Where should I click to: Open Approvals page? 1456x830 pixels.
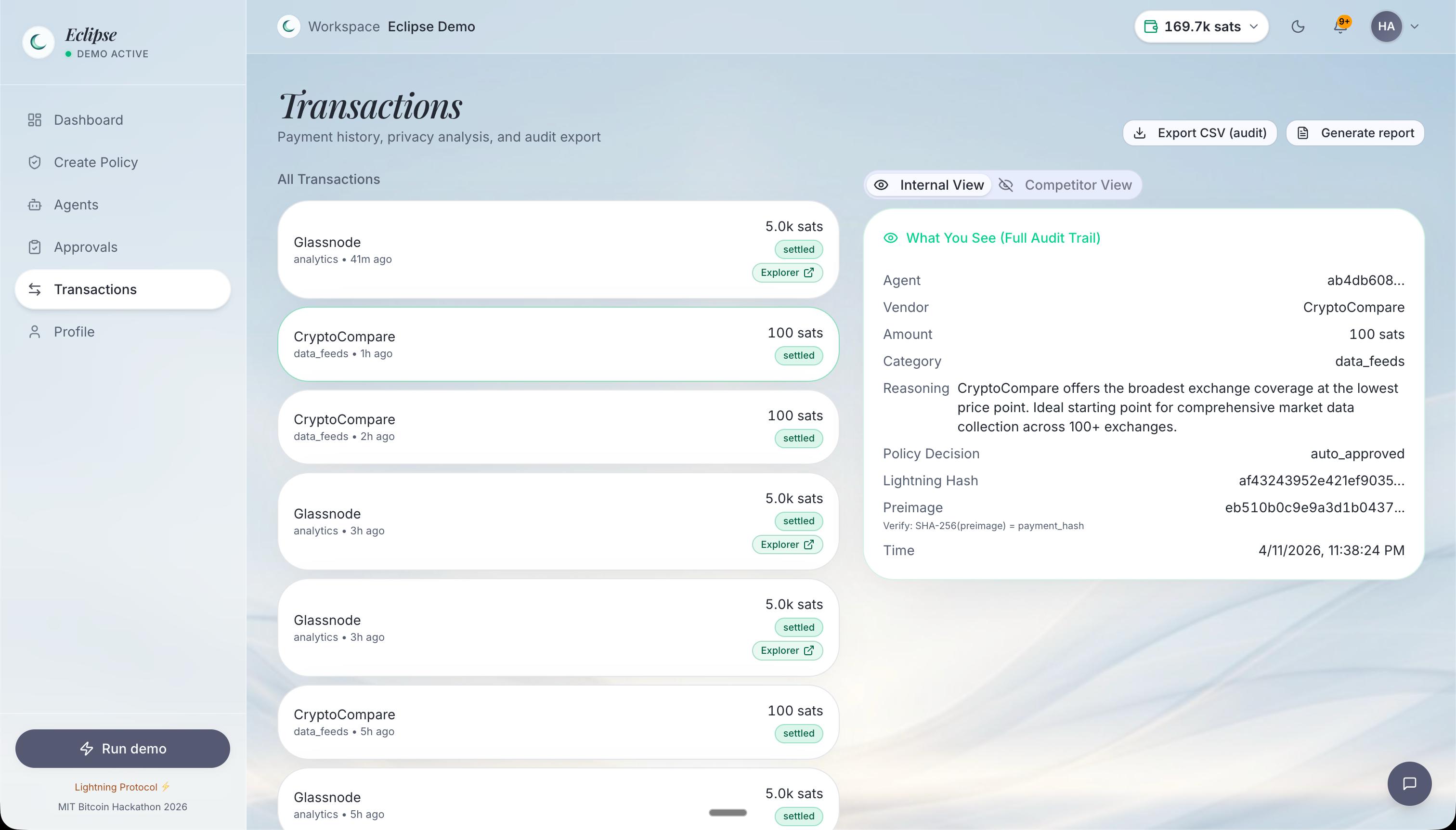(x=86, y=247)
